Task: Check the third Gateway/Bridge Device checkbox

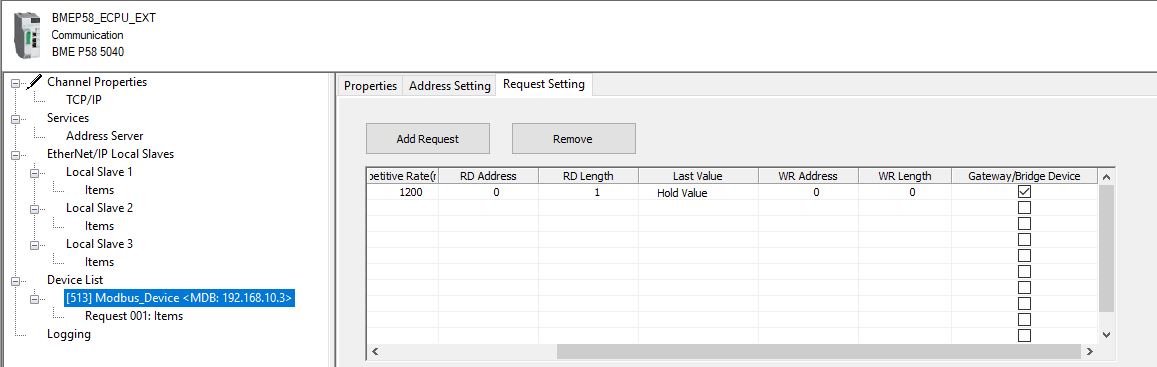Action: 1024,224
